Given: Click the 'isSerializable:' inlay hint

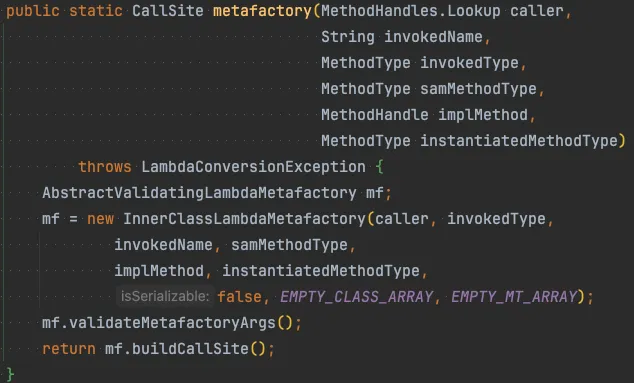Looking at the screenshot, I should [165, 296].
